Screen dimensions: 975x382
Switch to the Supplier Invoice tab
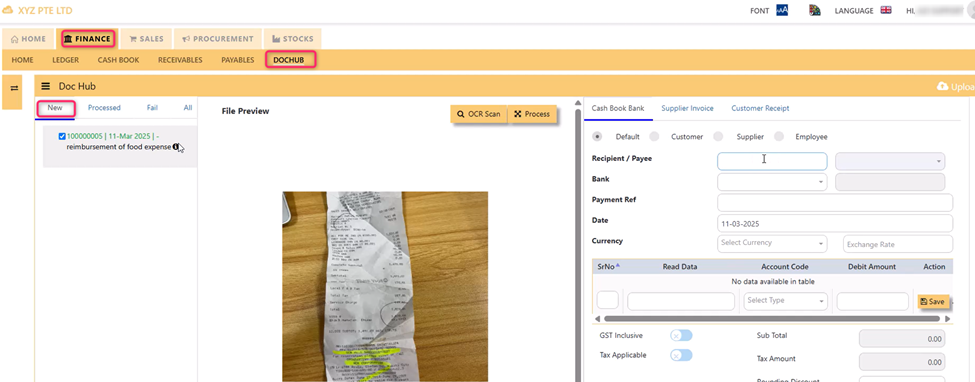click(687, 108)
